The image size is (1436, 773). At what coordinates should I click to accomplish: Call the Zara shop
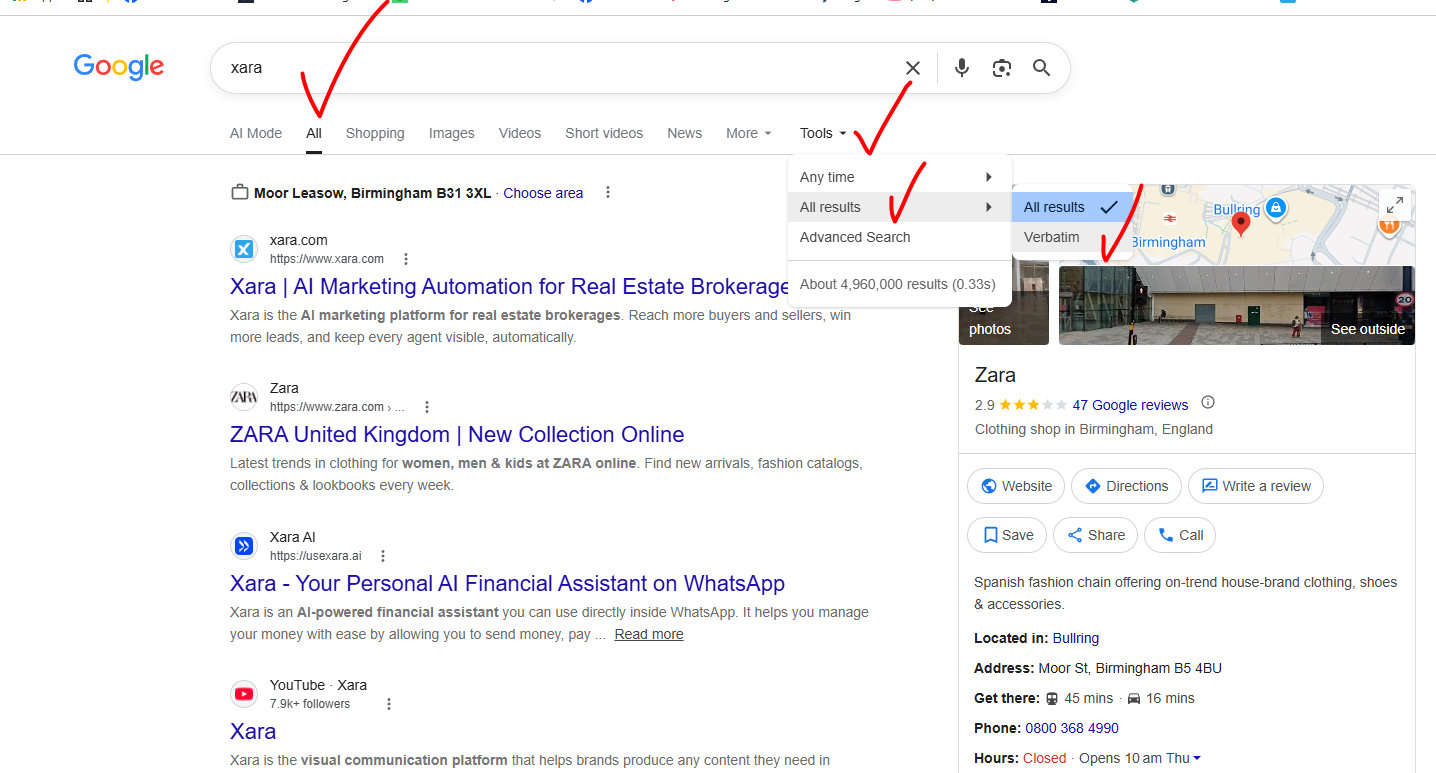(1180, 535)
